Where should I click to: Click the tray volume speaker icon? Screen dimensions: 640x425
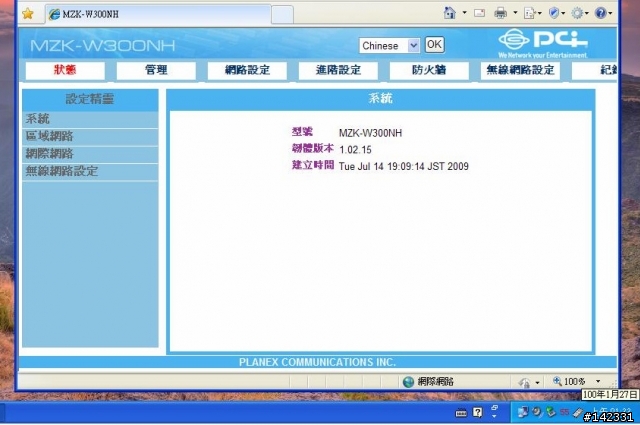pyautogui.click(x=536, y=412)
